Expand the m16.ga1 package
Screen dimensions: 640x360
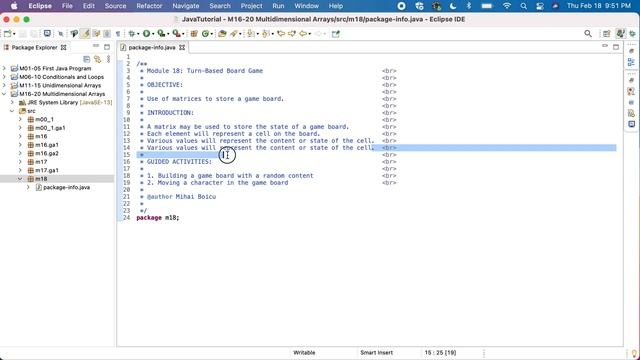coord(20,145)
